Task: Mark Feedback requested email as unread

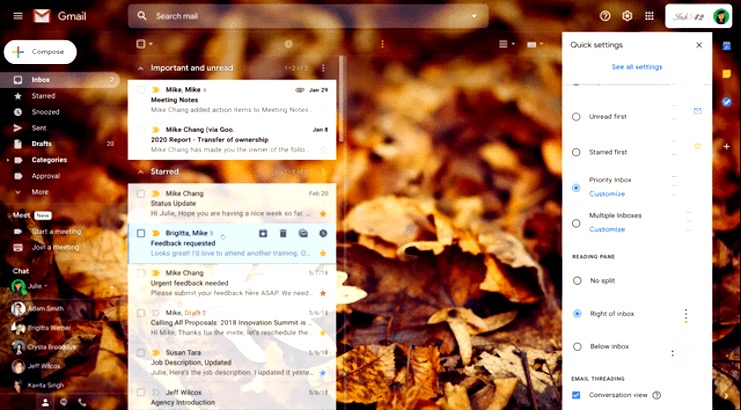Action: (x=303, y=233)
